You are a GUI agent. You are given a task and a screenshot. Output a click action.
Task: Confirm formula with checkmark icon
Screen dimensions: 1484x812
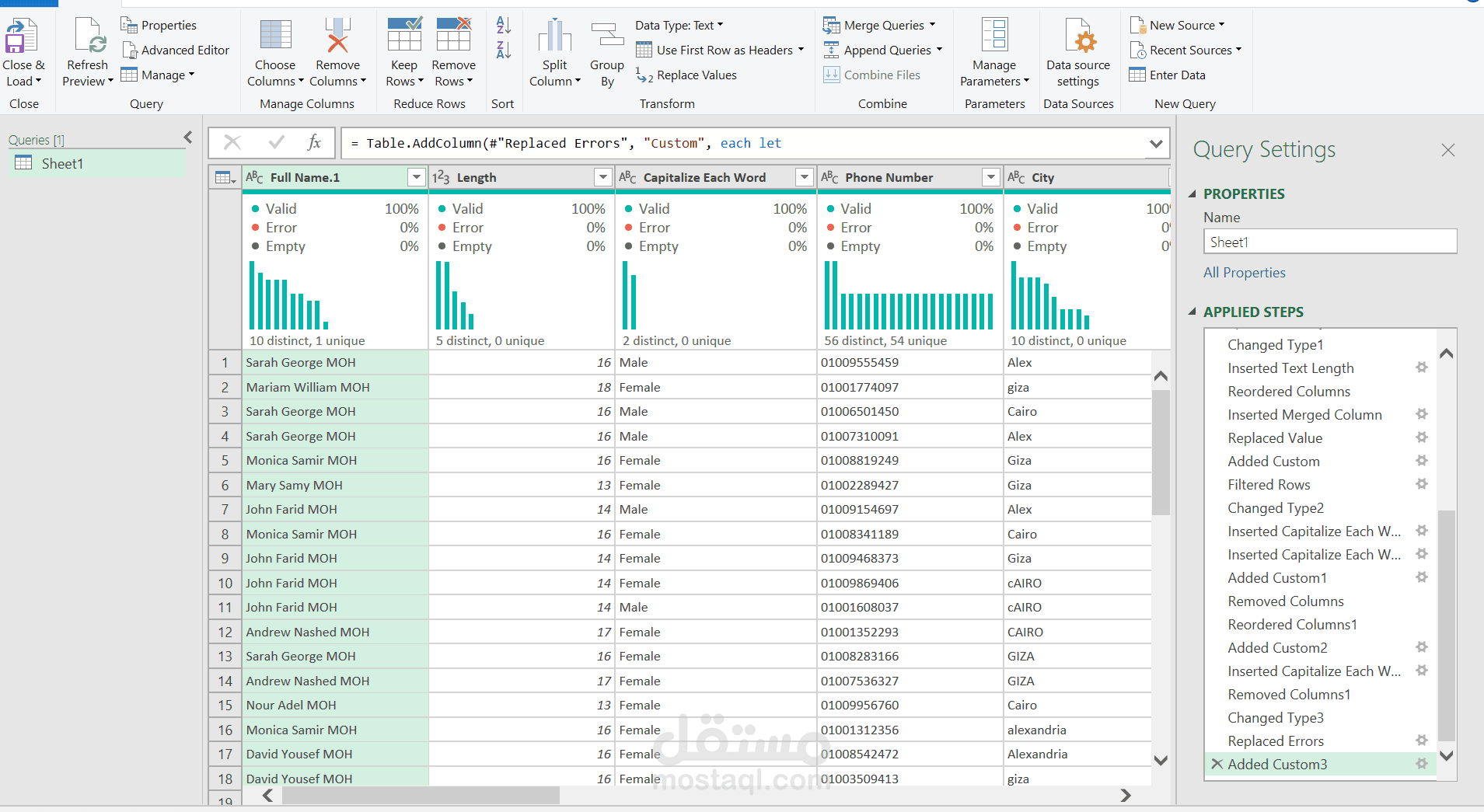276,142
